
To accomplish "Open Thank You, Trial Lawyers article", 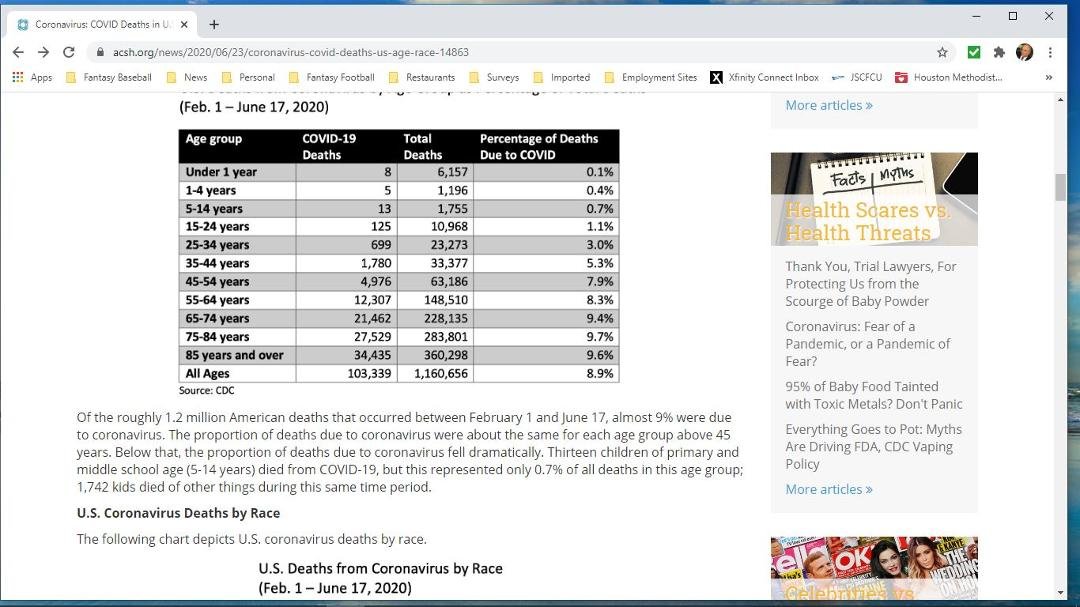I will [x=871, y=284].
